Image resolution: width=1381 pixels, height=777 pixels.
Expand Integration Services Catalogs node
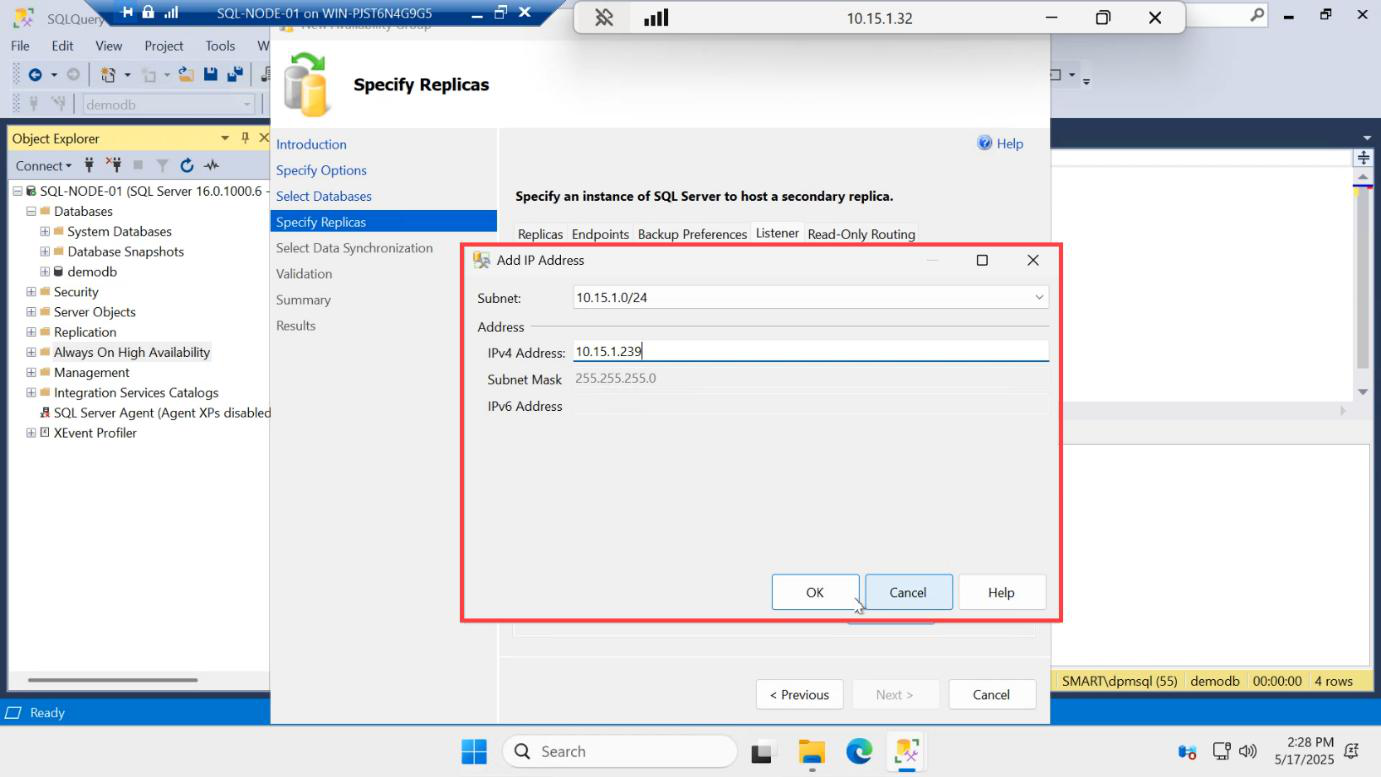click(x=31, y=393)
